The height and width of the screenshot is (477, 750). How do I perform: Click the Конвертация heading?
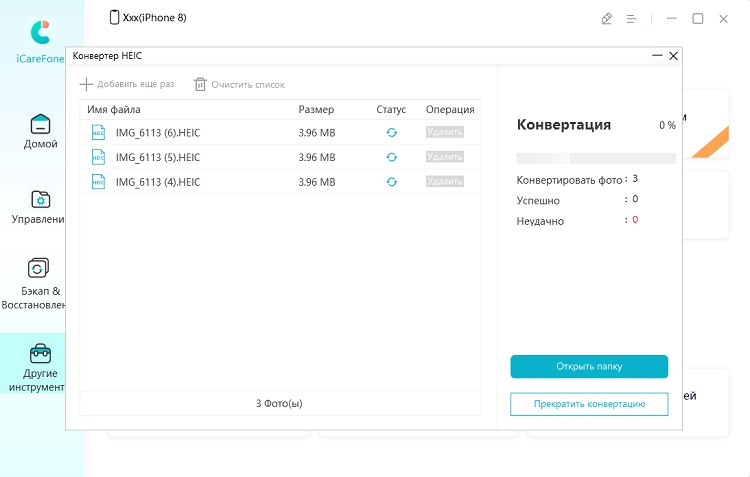563,124
